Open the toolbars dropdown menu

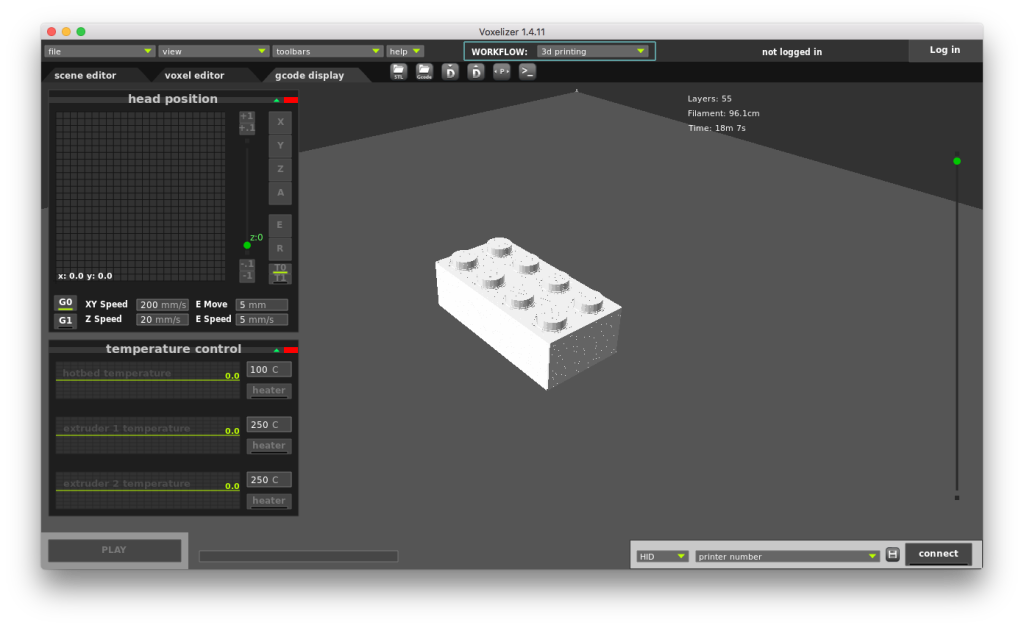point(327,51)
